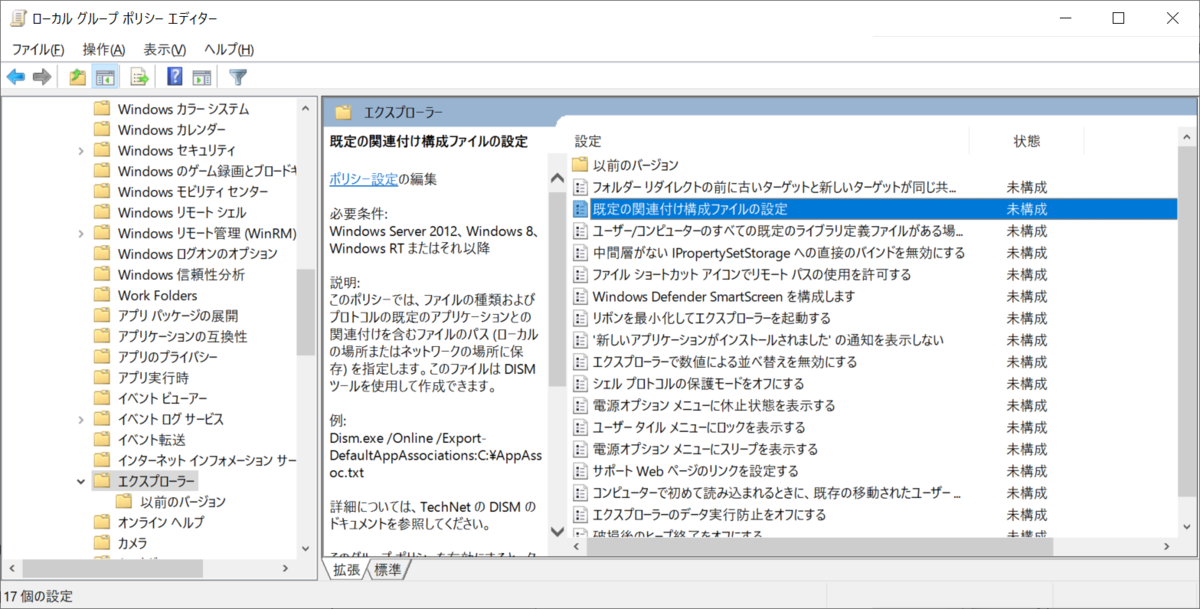The width and height of the screenshot is (1200, 609).
Task: Click the ポリシー設定の編集 link
Action: [x=369, y=180]
